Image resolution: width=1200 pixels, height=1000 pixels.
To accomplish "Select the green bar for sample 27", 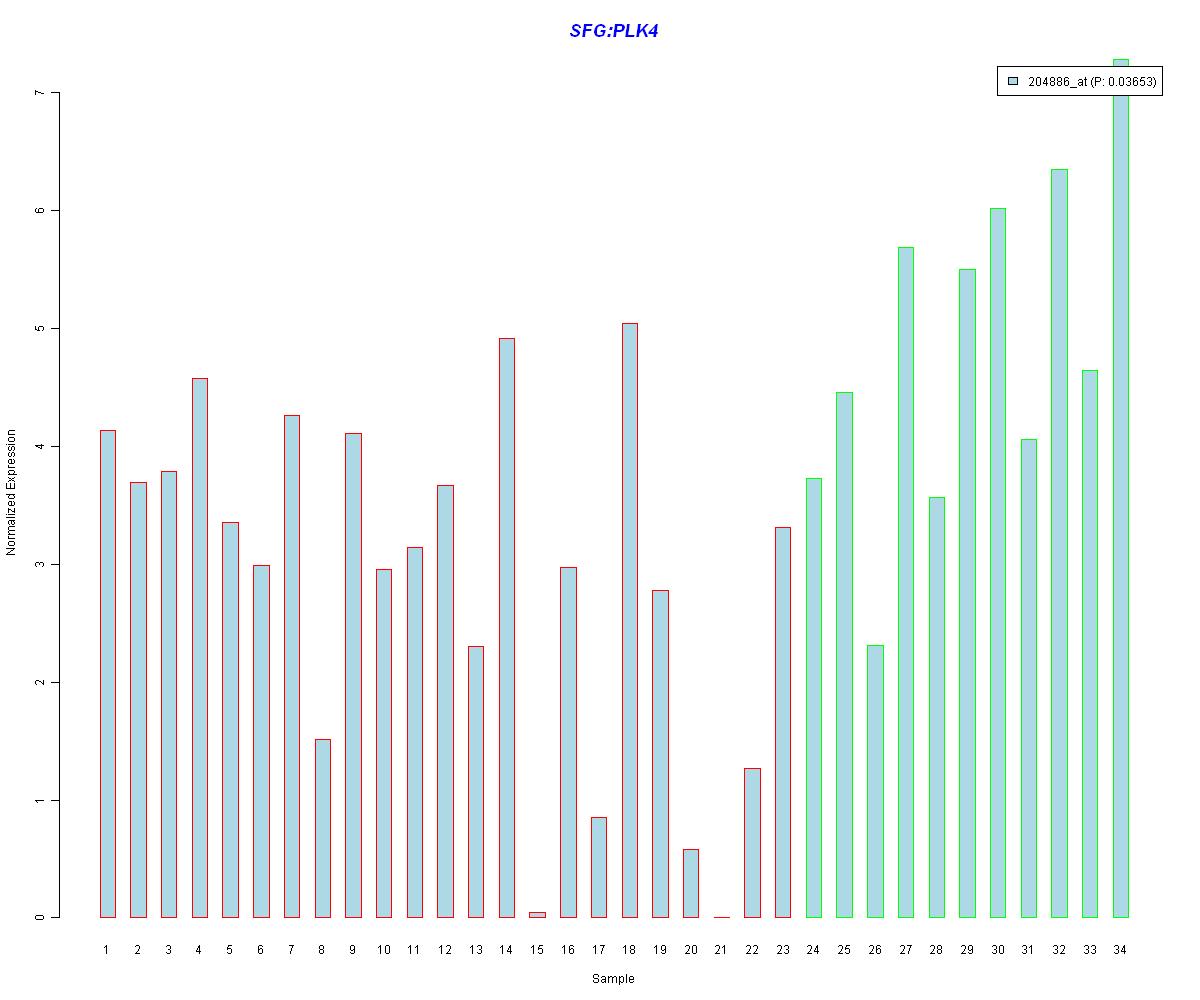I will tap(905, 582).
